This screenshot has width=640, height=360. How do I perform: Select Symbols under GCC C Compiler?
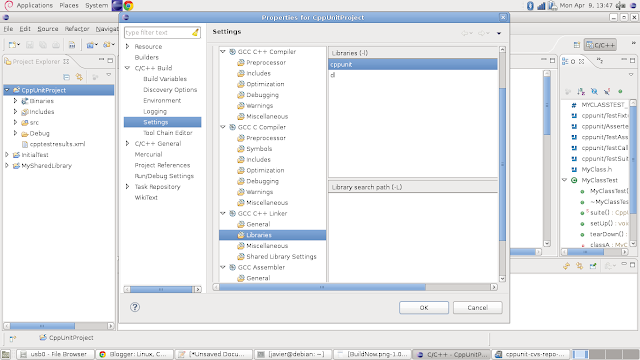click(259, 149)
